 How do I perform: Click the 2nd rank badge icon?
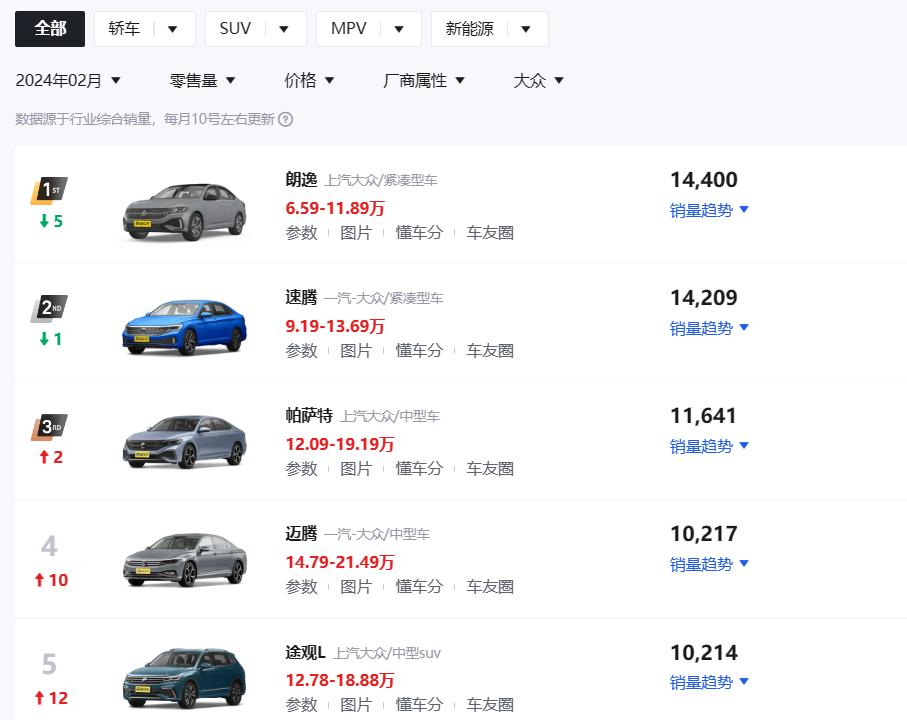tap(49, 308)
